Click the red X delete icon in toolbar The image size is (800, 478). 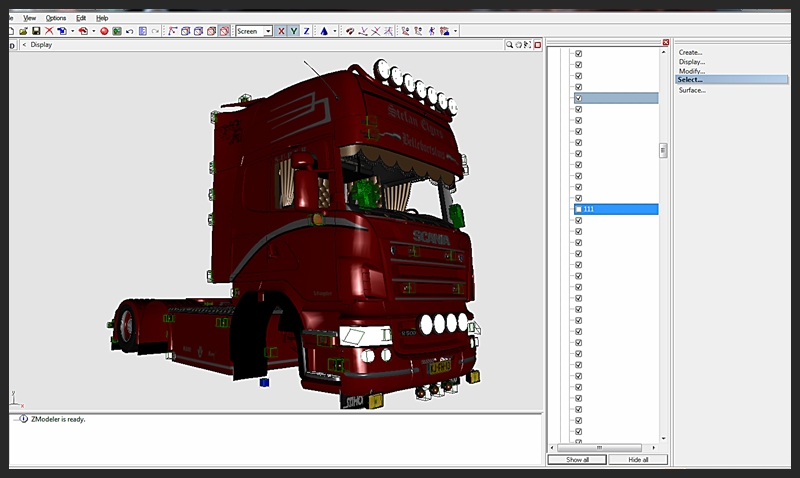point(49,31)
